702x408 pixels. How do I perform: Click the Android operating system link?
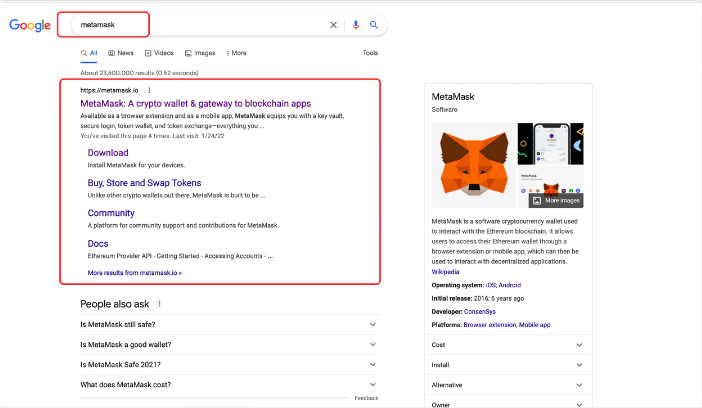pyautogui.click(x=510, y=285)
